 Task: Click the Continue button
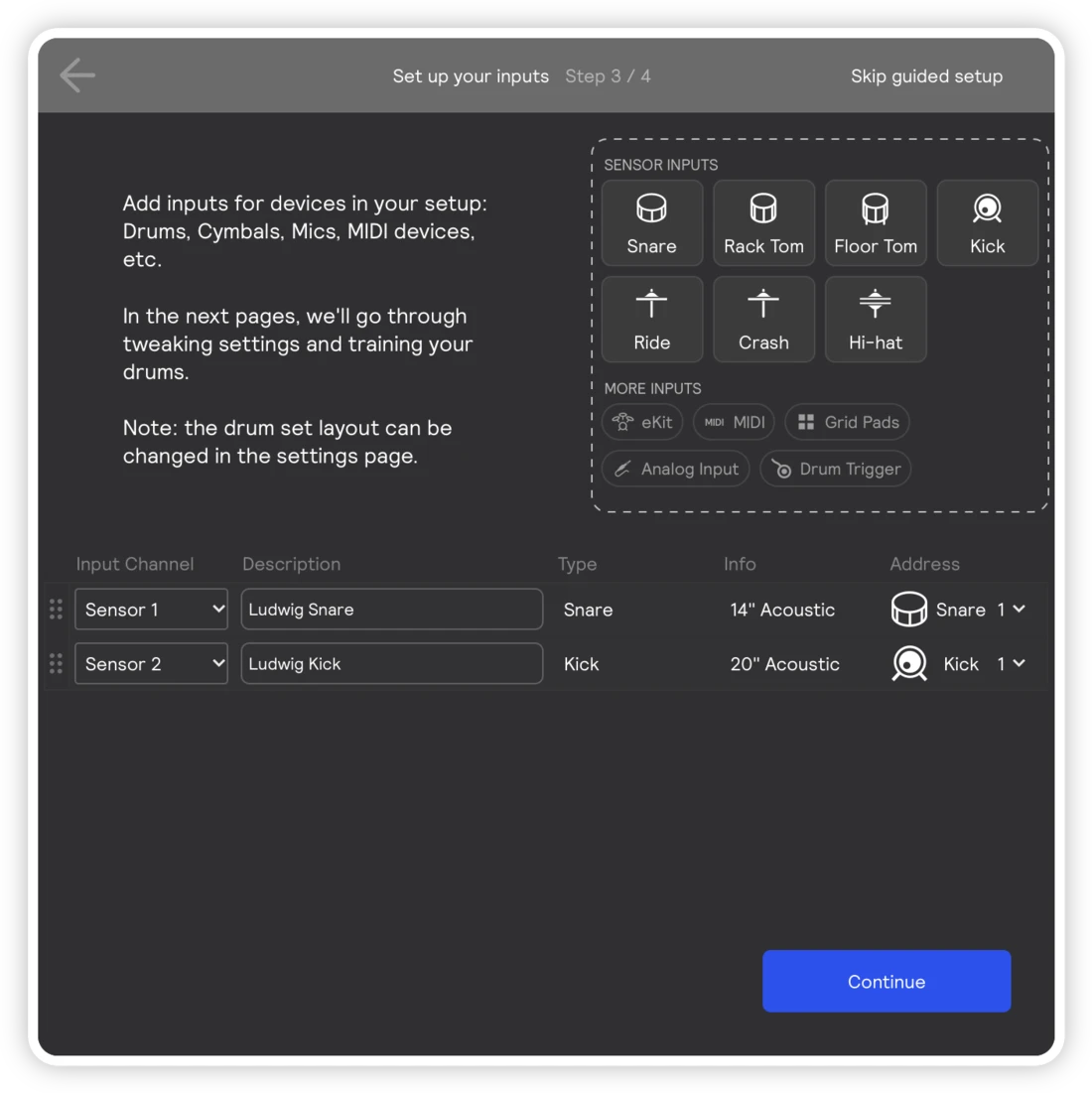tap(887, 981)
